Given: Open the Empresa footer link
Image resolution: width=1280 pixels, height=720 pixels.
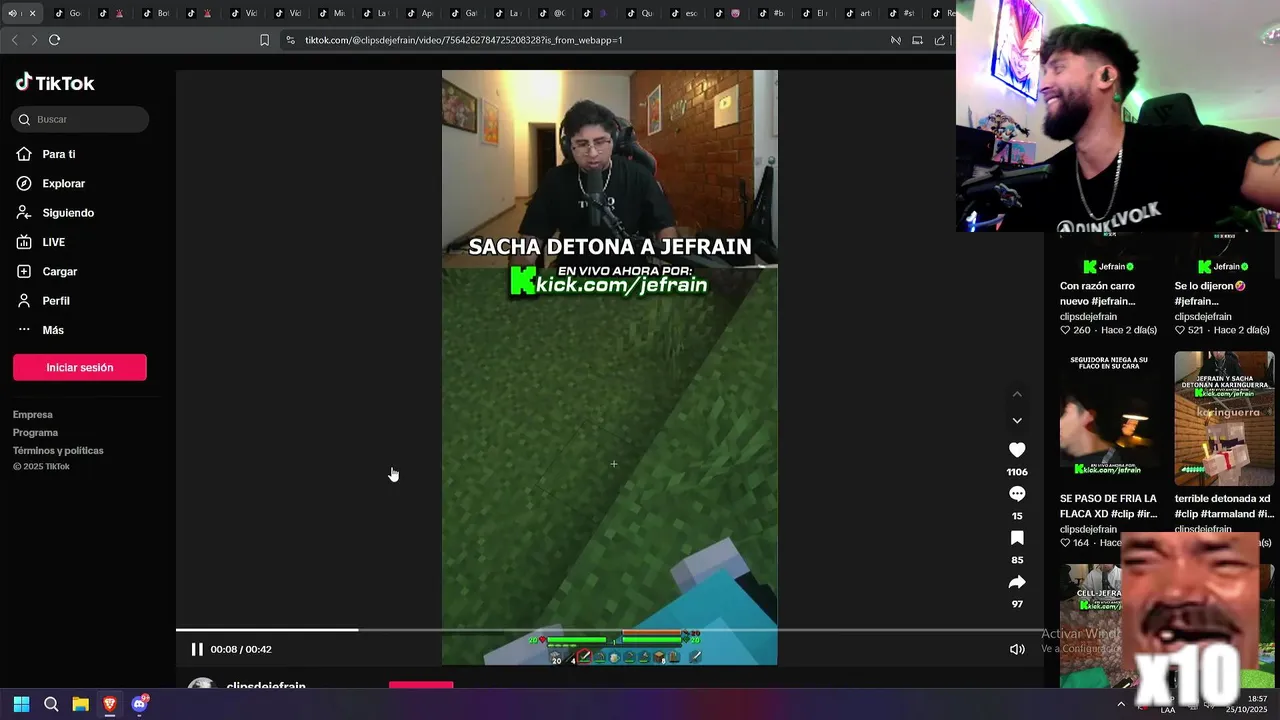Looking at the screenshot, I should [33, 414].
